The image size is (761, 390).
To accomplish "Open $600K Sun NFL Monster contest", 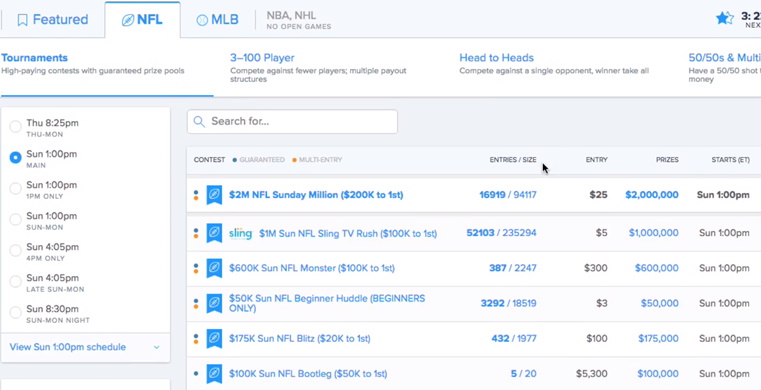I will 312,268.
